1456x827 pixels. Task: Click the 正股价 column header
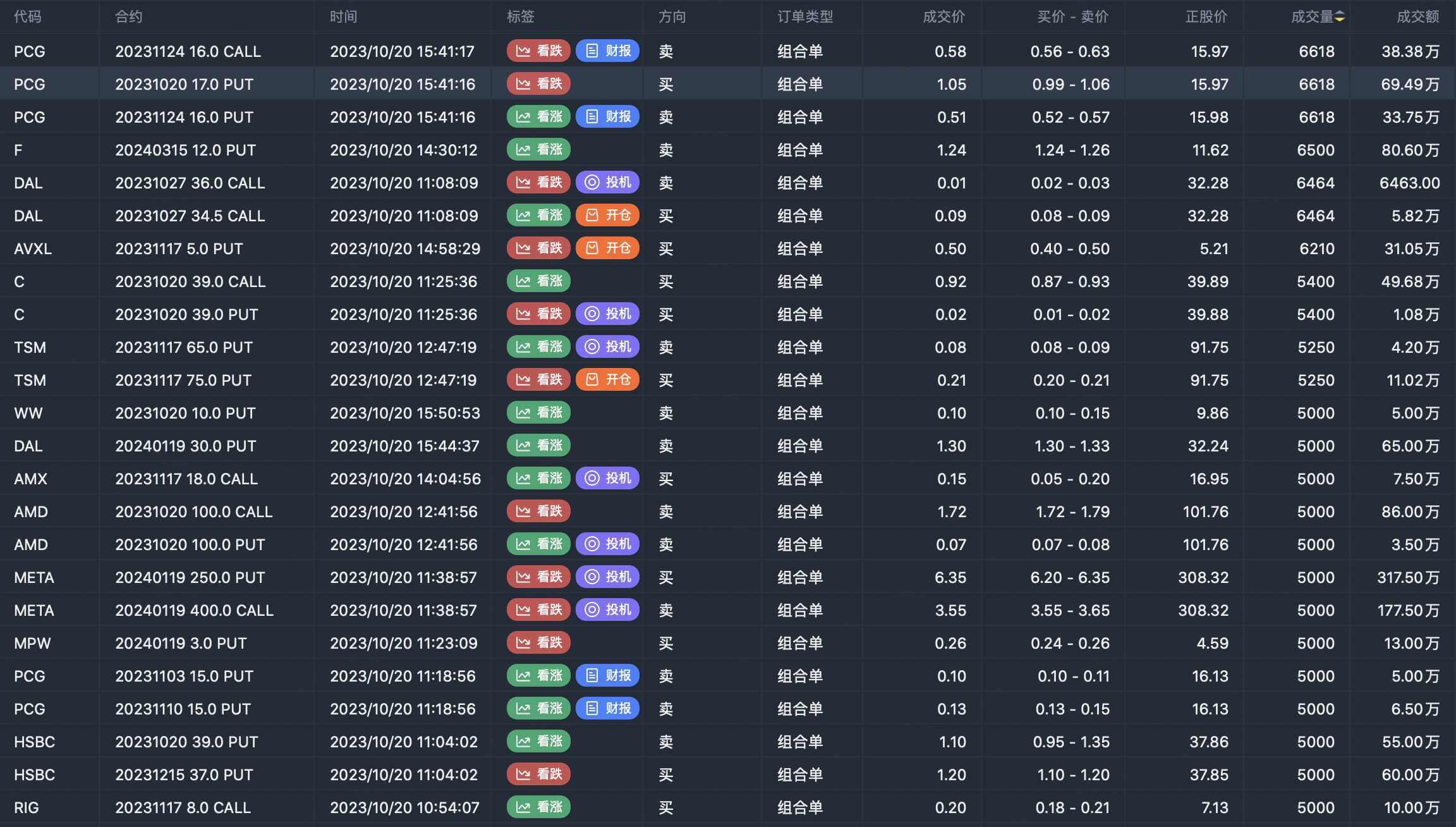click(1207, 17)
